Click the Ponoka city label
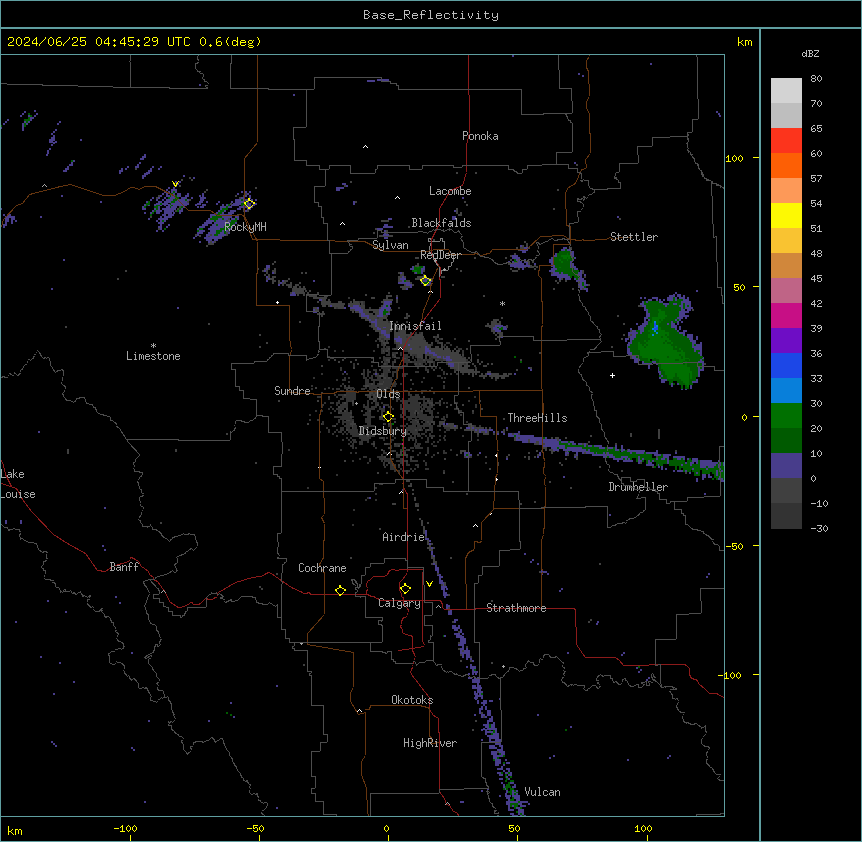The width and height of the screenshot is (862, 842). click(x=480, y=136)
